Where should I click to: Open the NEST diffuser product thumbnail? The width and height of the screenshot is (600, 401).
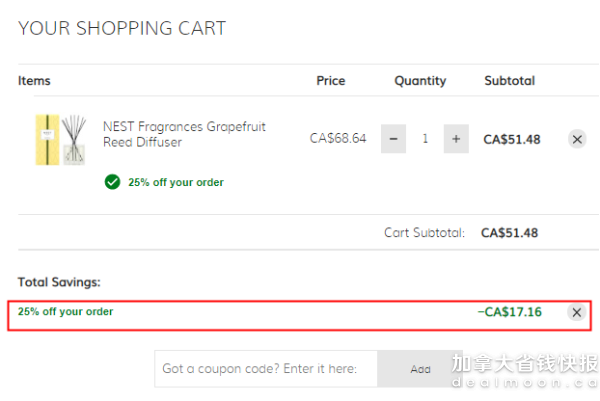click(x=60, y=140)
